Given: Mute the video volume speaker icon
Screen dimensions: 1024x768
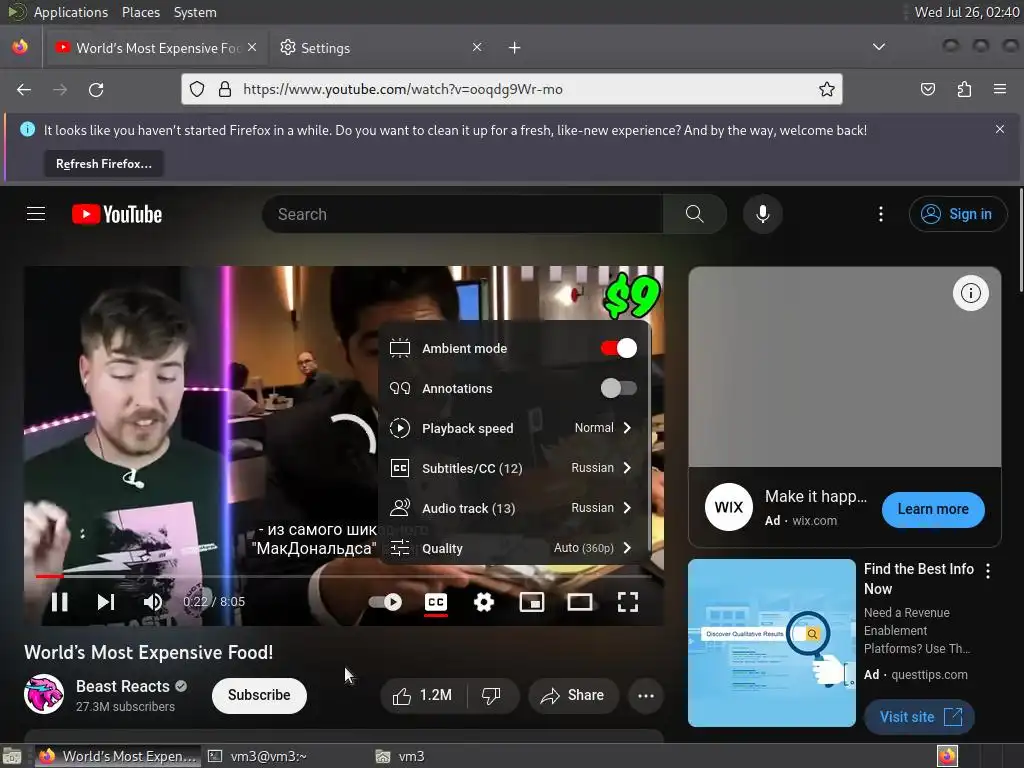Looking at the screenshot, I should pos(152,601).
